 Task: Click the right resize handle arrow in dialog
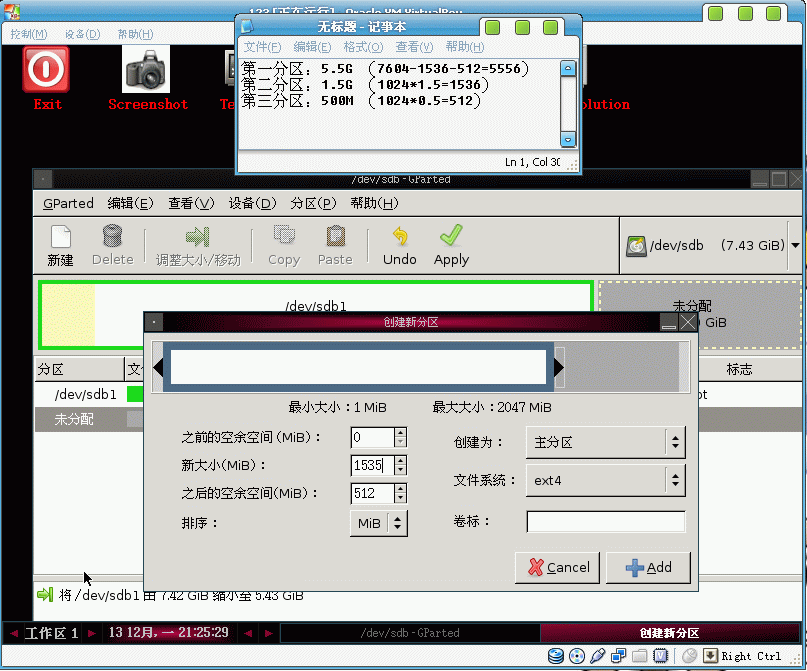(559, 367)
